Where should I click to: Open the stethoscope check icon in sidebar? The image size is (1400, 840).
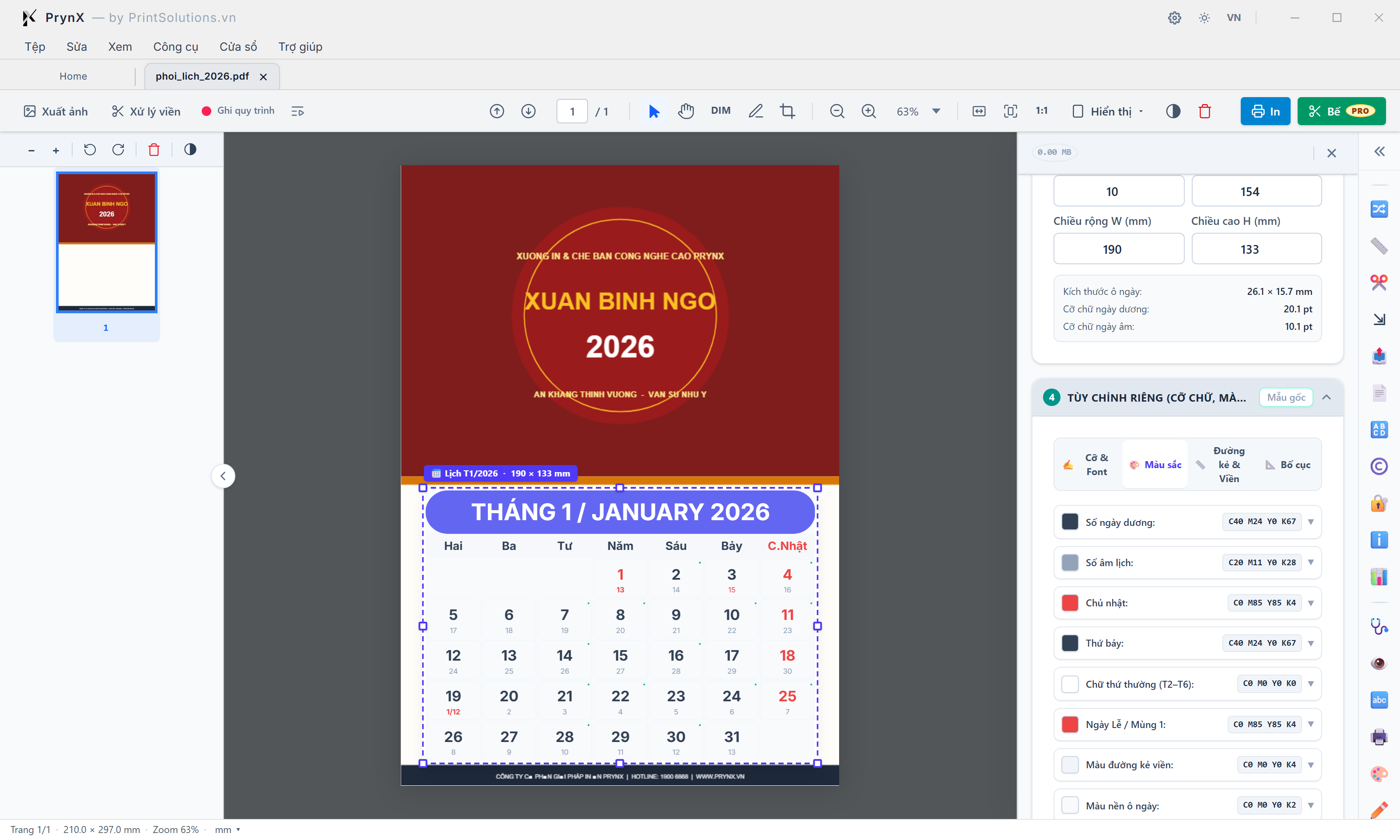coord(1379,626)
